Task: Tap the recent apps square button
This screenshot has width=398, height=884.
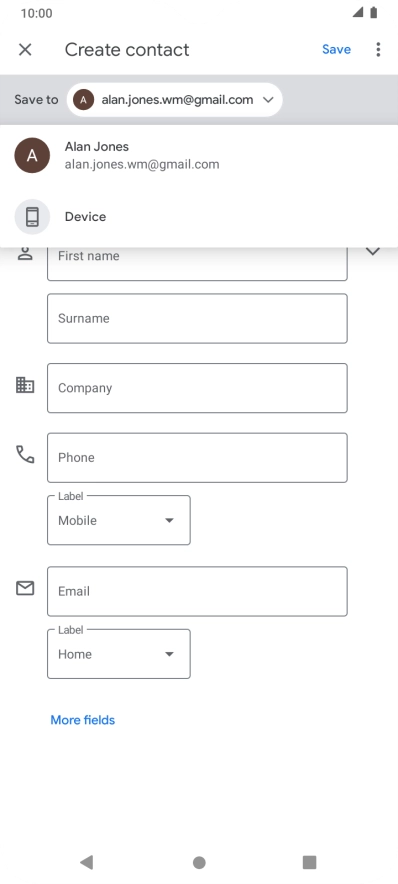Action: click(x=309, y=862)
